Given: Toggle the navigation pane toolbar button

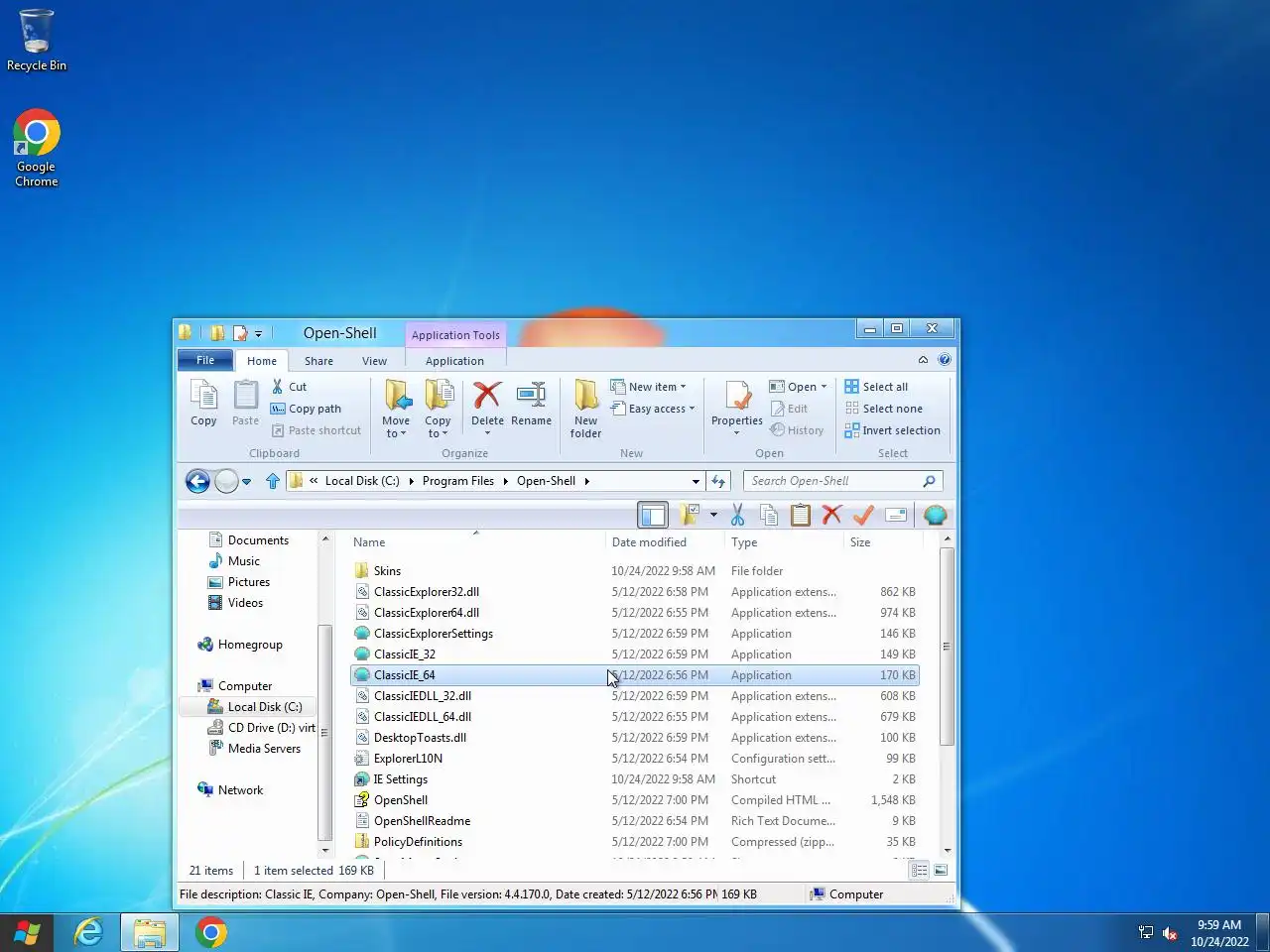Looking at the screenshot, I should pos(653,515).
